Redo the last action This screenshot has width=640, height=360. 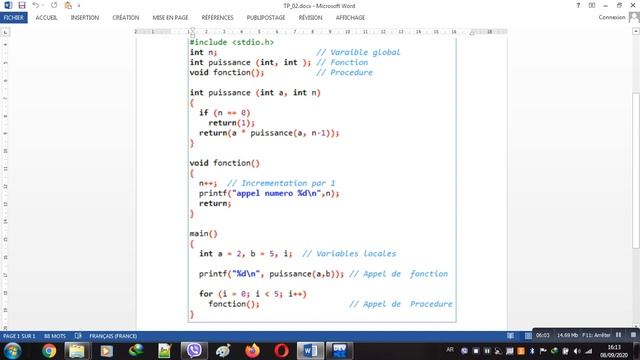[x=54, y=5]
